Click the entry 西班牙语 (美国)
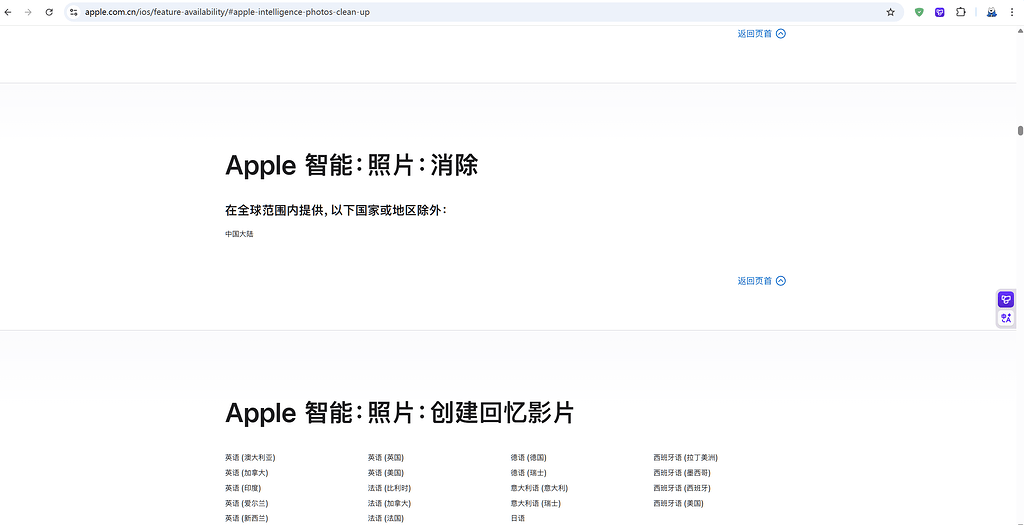 (679, 503)
